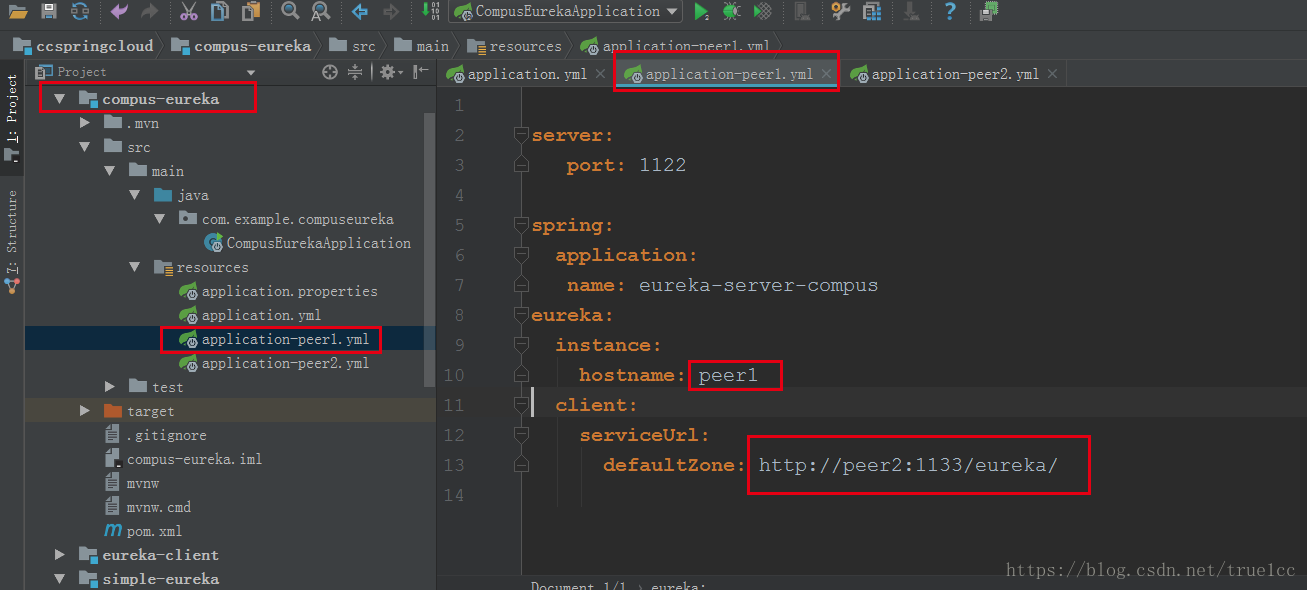Viewport: 1307px width, 590px height.
Task: Click src in the breadcrumb bar
Action: click(x=352, y=46)
